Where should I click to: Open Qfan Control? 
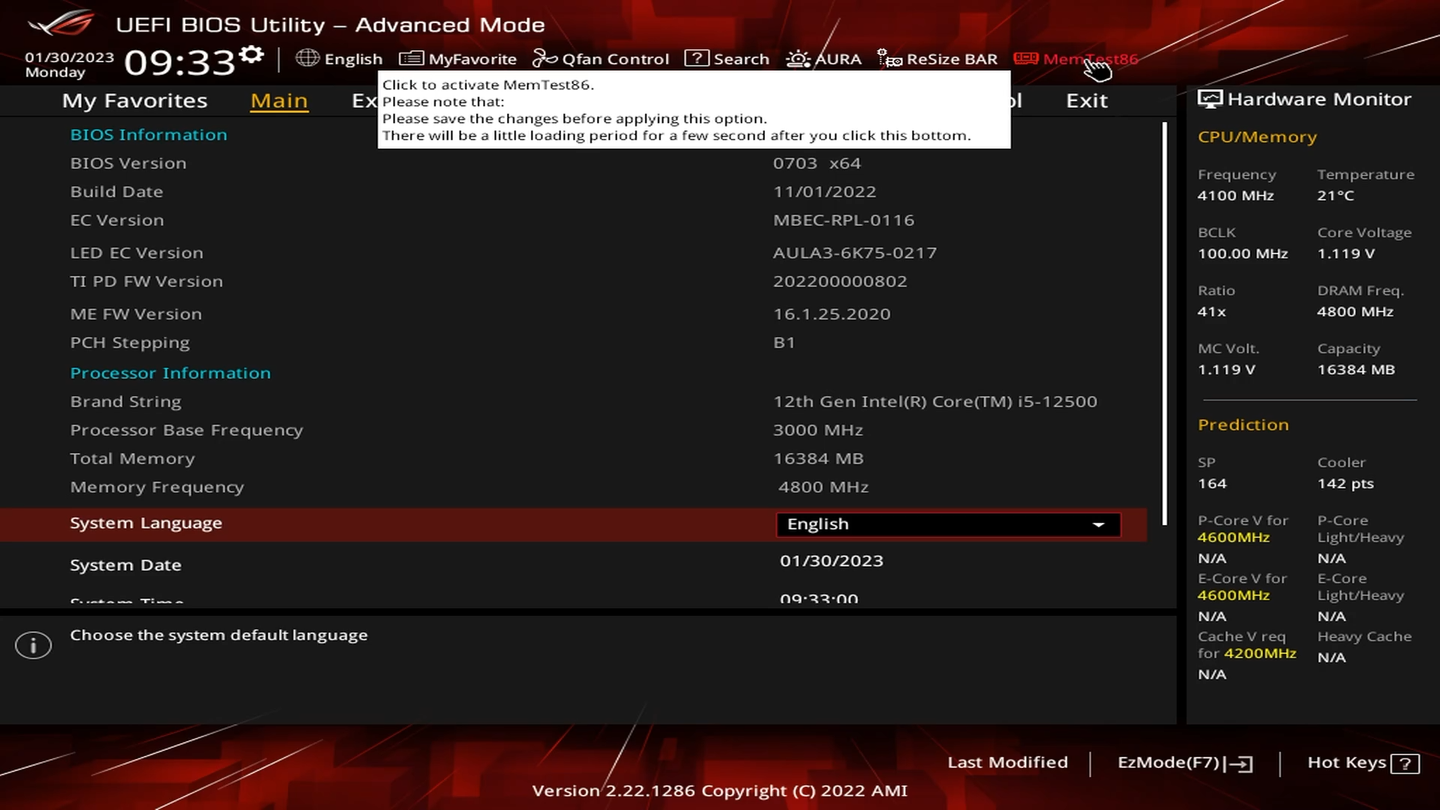pyautogui.click(x=600, y=58)
